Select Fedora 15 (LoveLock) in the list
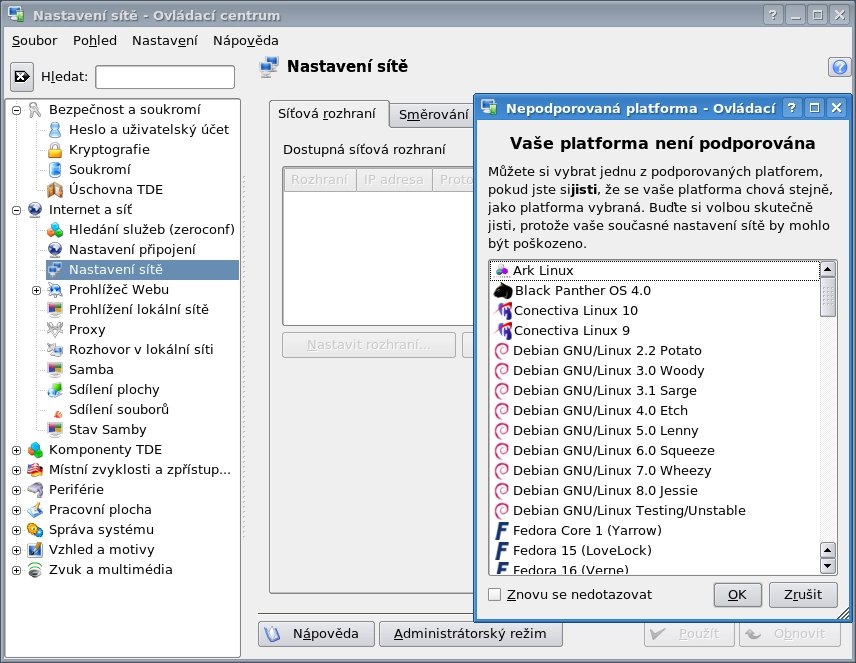The height and width of the screenshot is (663, 856). [655, 550]
